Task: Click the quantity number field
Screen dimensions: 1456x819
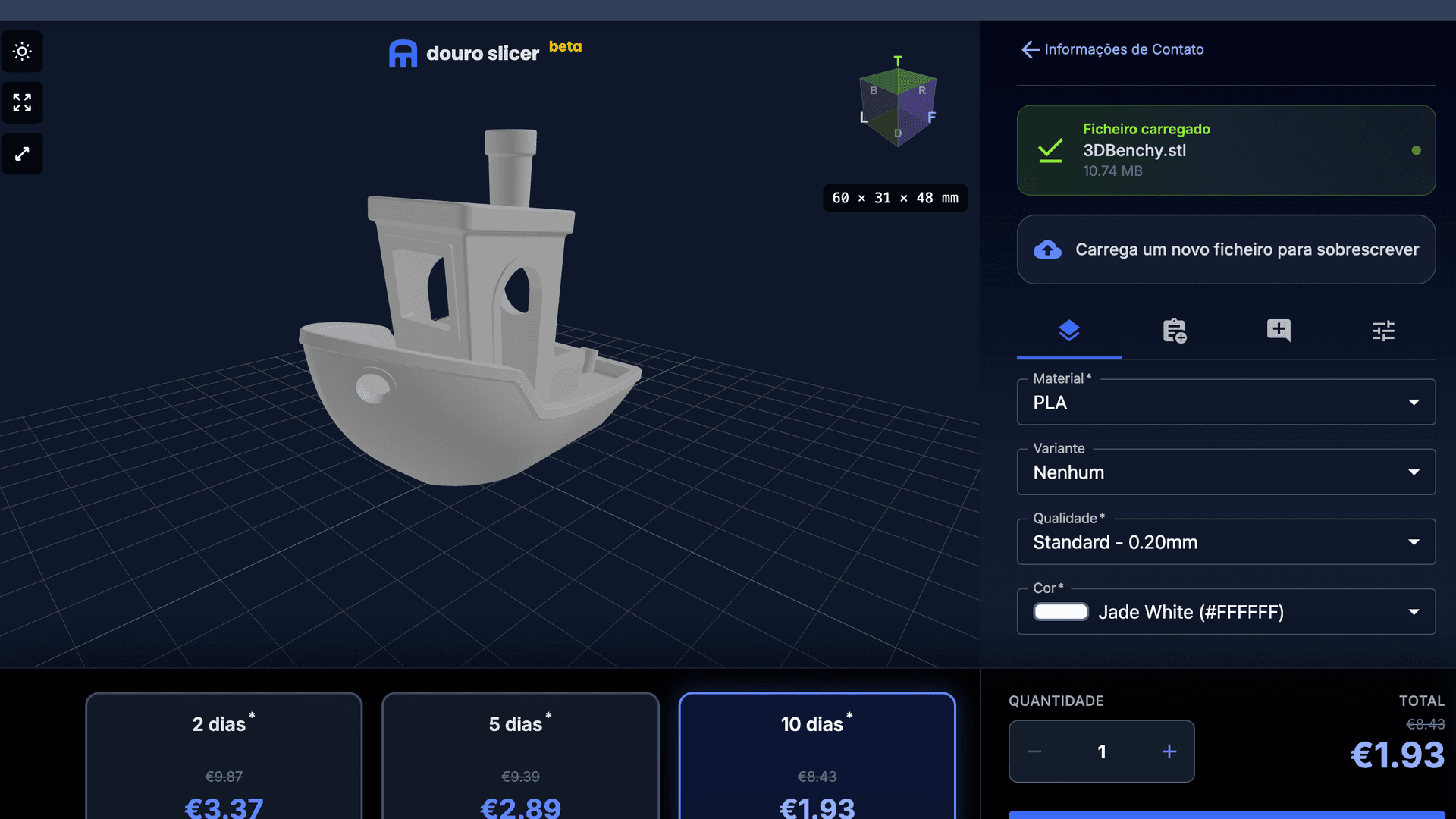Action: 1101,752
